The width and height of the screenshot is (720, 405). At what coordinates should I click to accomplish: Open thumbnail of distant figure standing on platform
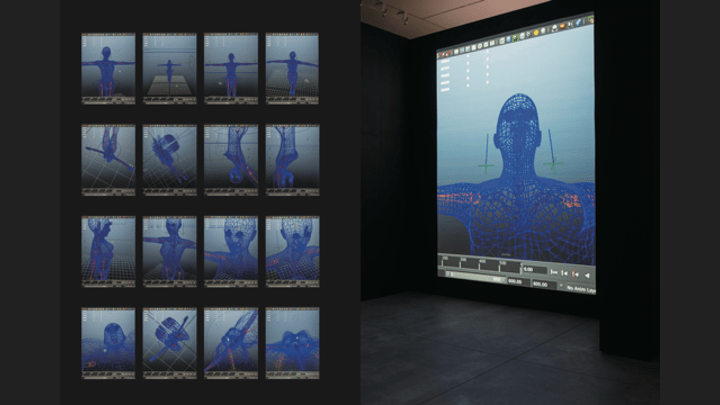(x=169, y=67)
